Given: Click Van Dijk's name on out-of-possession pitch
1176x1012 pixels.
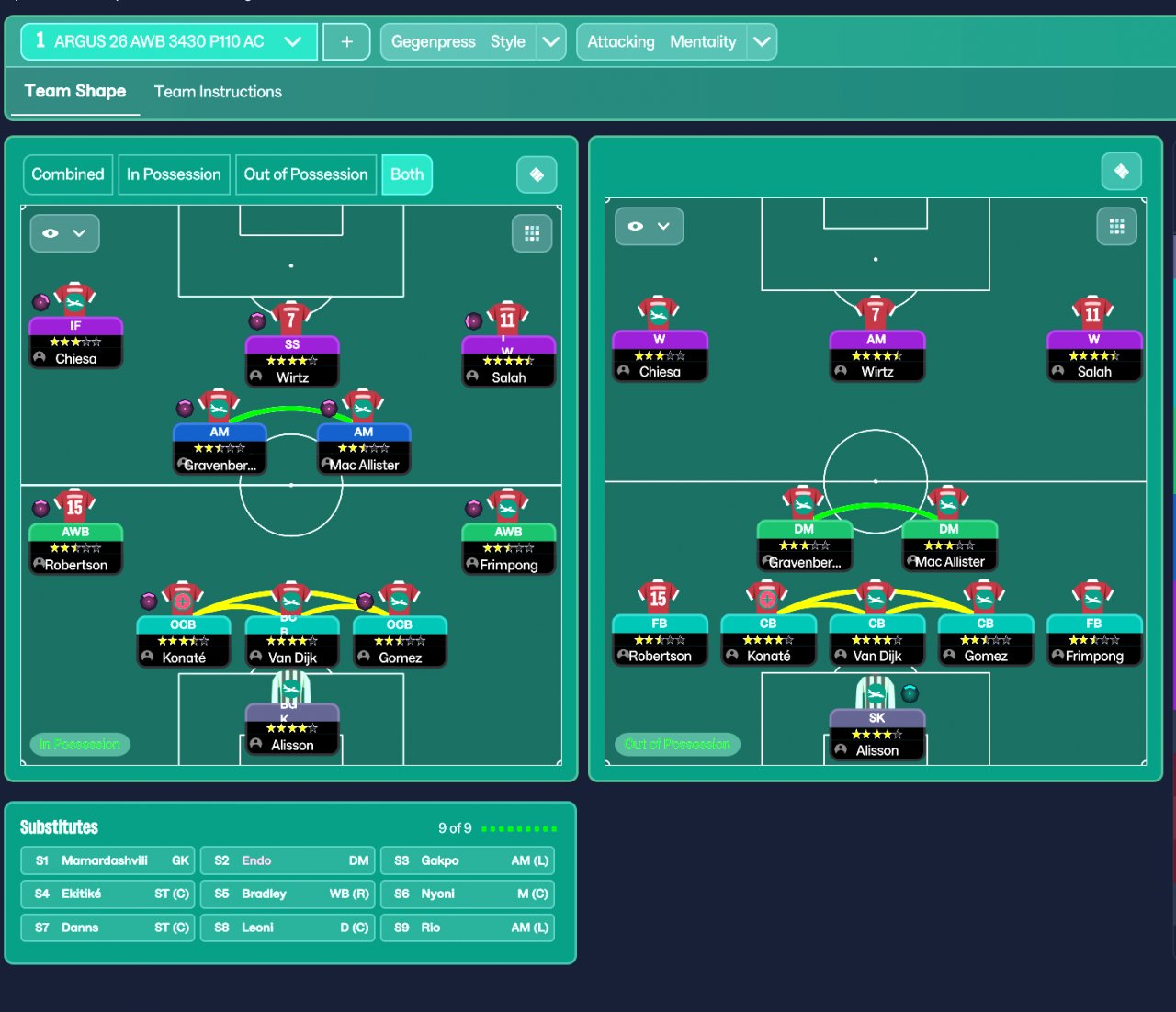Looking at the screenshot, I should tap(877, 656).
